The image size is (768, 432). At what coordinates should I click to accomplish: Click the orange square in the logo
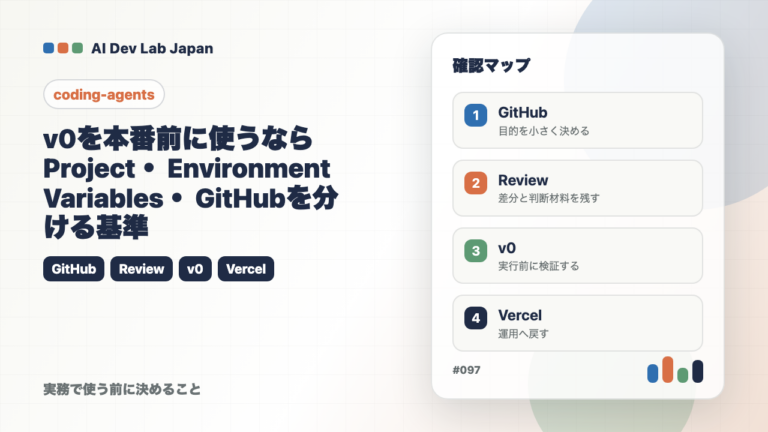(x=63, y=48)
